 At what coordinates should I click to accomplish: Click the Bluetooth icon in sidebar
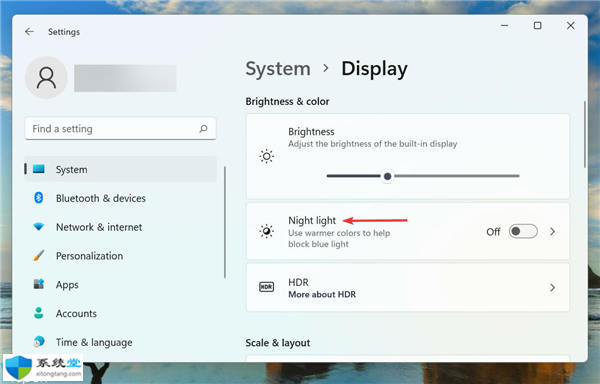point(38,198)
